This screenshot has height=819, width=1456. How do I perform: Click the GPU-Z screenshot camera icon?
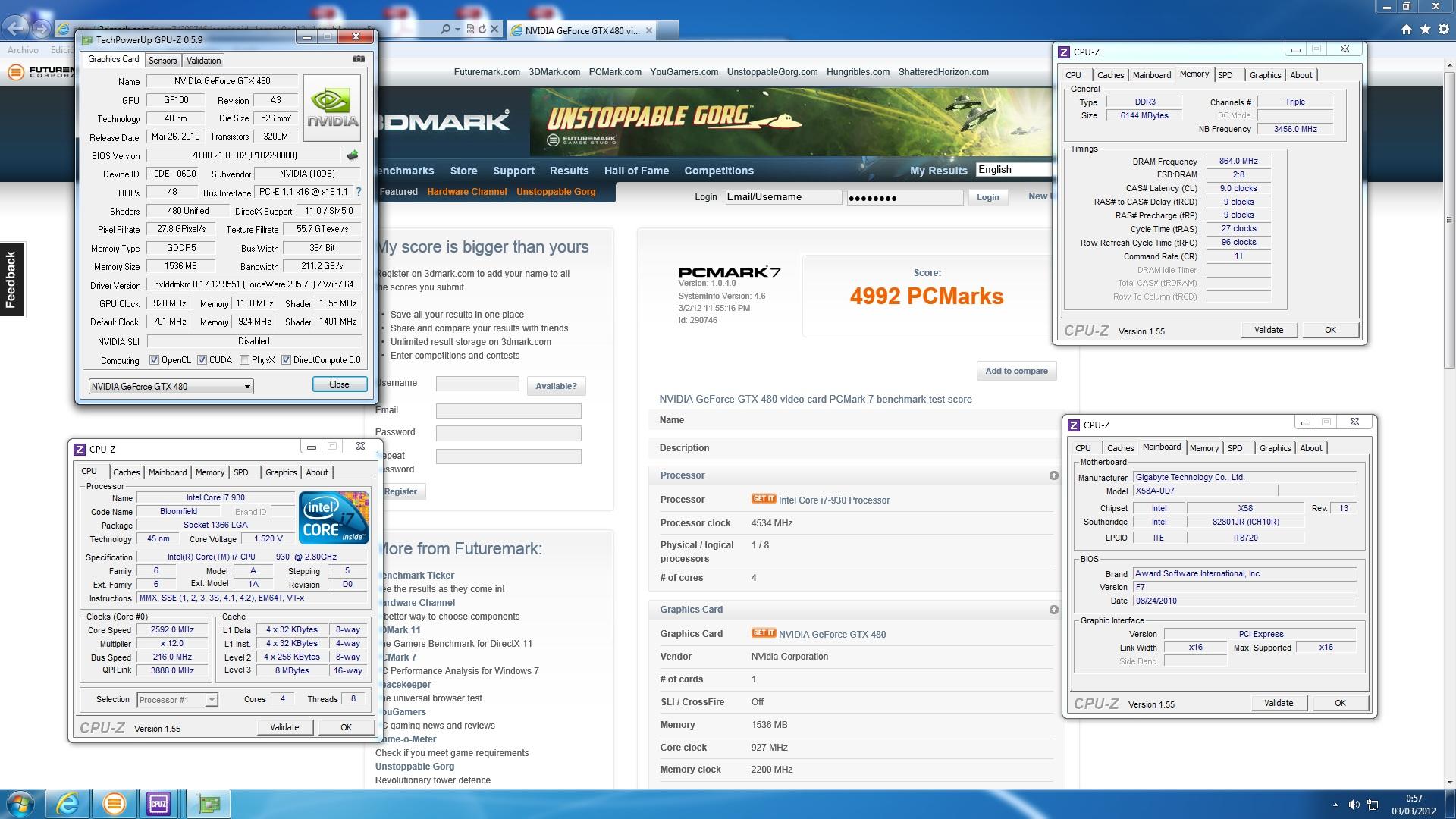(x=359, y=59)
